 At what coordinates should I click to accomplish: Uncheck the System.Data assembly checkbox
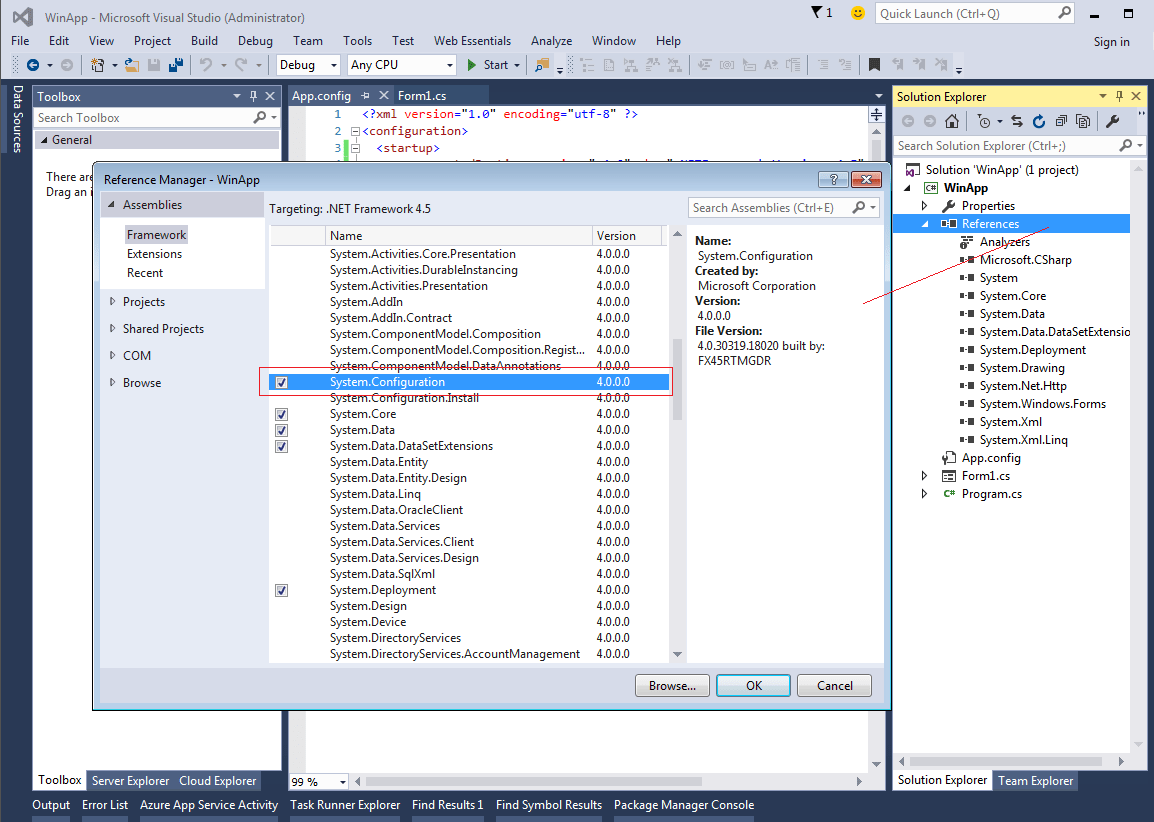281,431
